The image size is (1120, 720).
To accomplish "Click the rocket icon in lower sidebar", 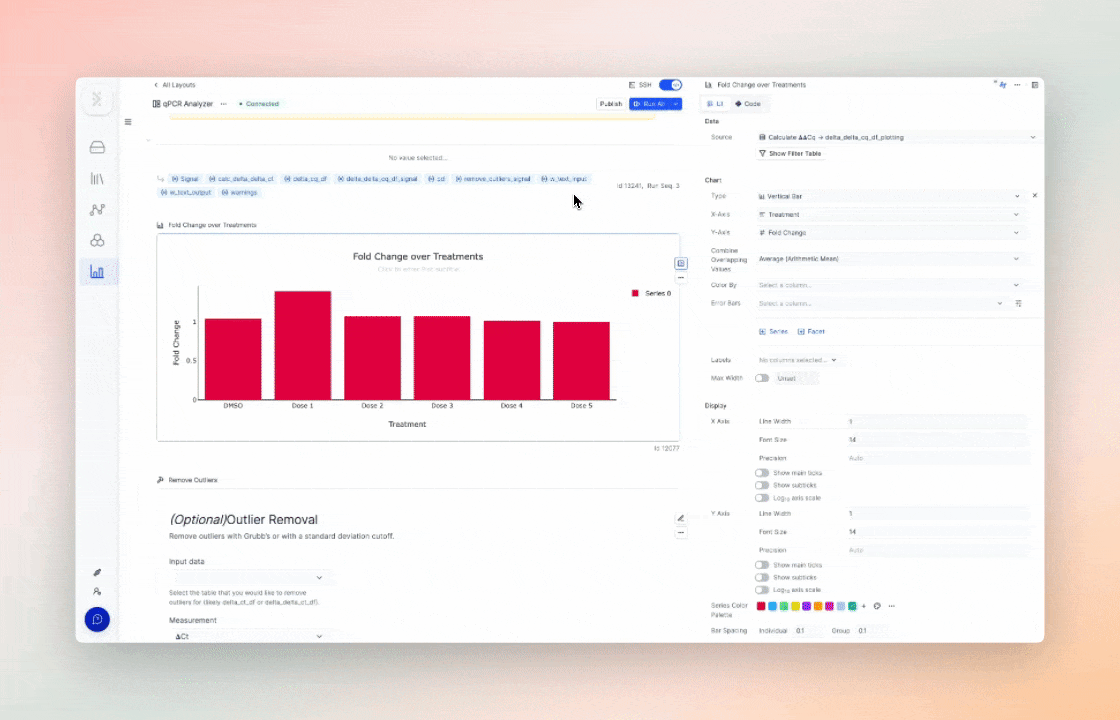I will click(x=97, y=572).
